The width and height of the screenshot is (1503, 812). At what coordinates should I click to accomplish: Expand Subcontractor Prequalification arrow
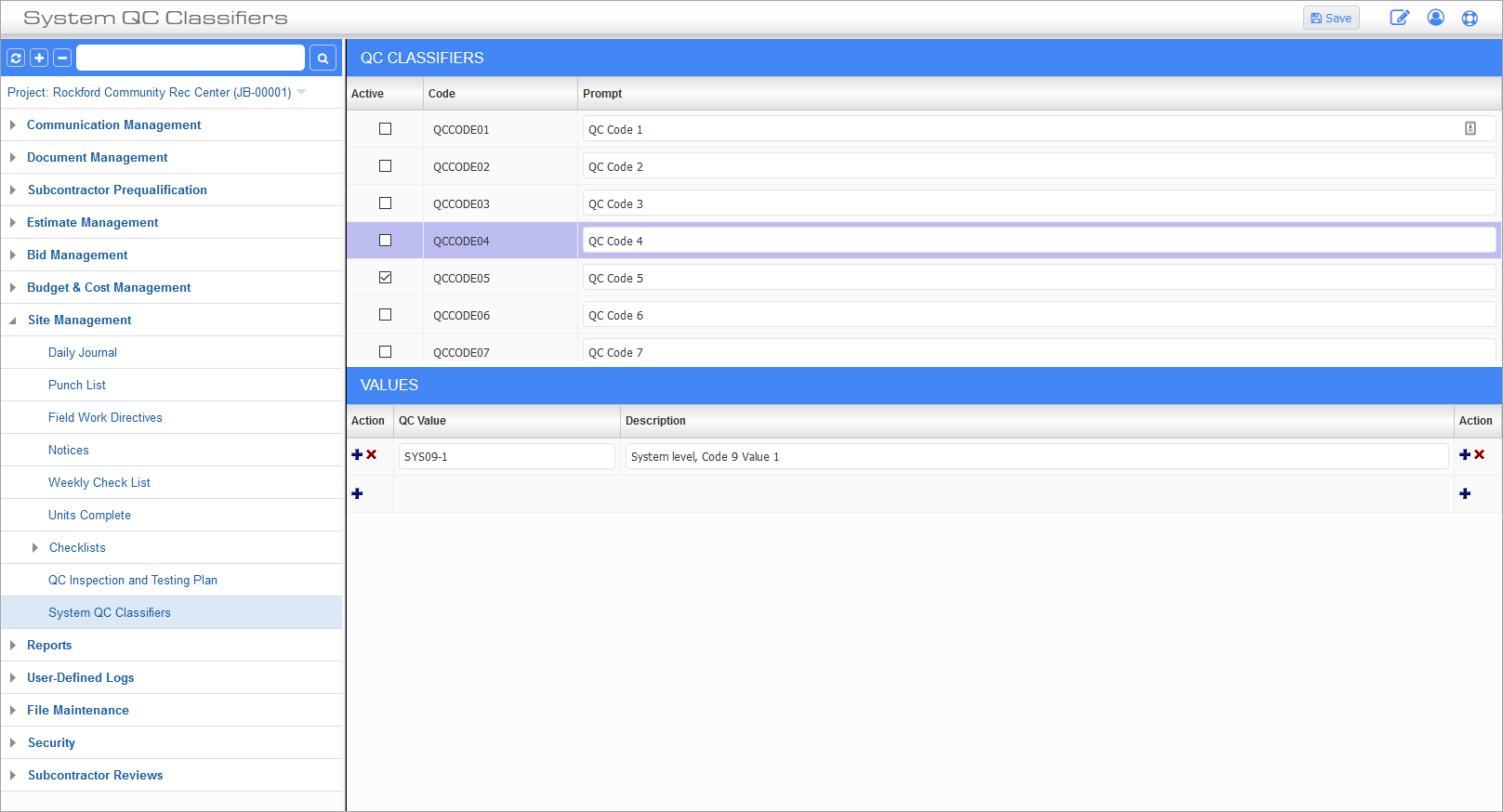click(13, 190)
